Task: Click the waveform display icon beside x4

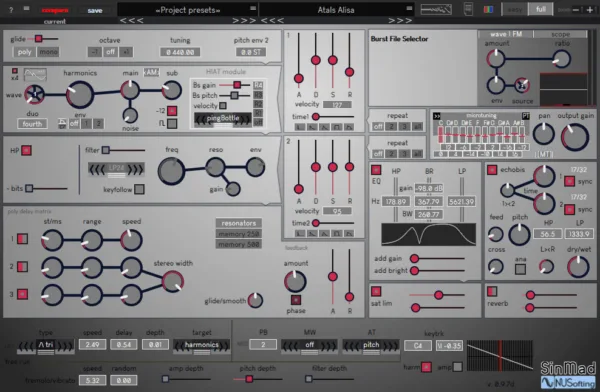Action: pos(35,75)
